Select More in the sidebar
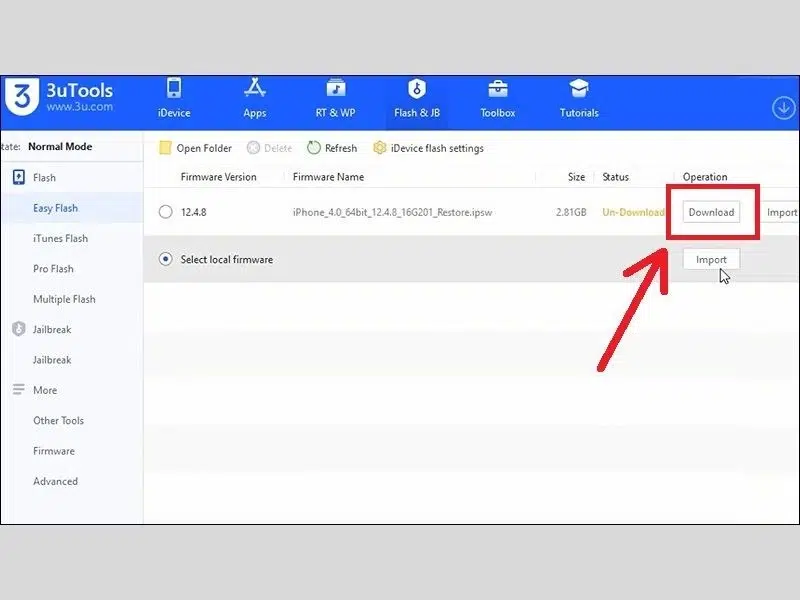Viewport: 800px width, 600px height. point(45,390)
